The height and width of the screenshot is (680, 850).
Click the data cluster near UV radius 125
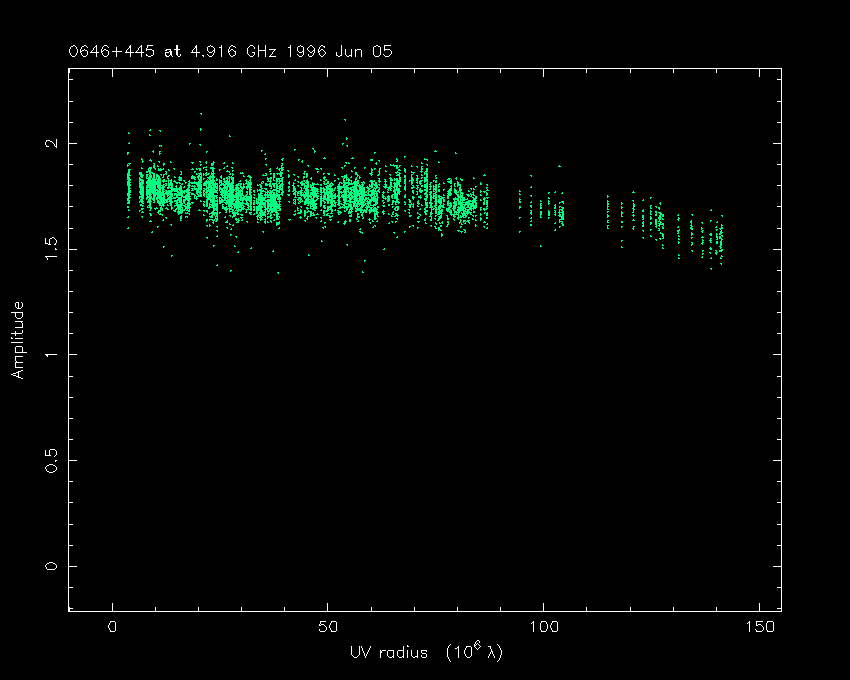[652, 217]
